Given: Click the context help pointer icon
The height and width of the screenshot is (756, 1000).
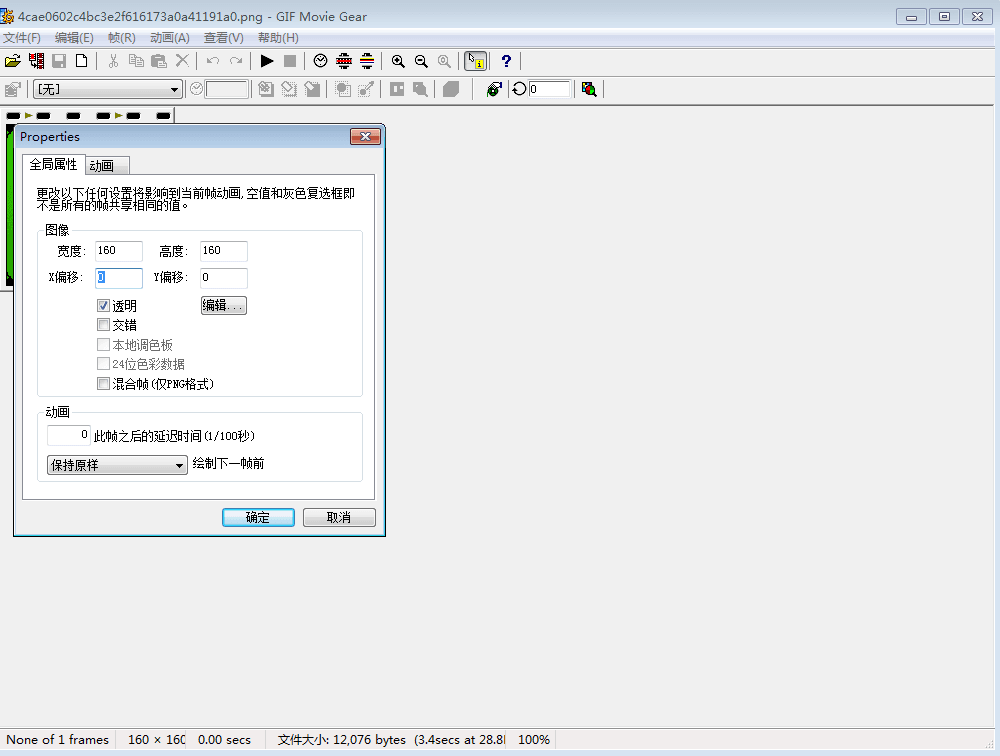Looking at the screenshot, I should point(475,61).
